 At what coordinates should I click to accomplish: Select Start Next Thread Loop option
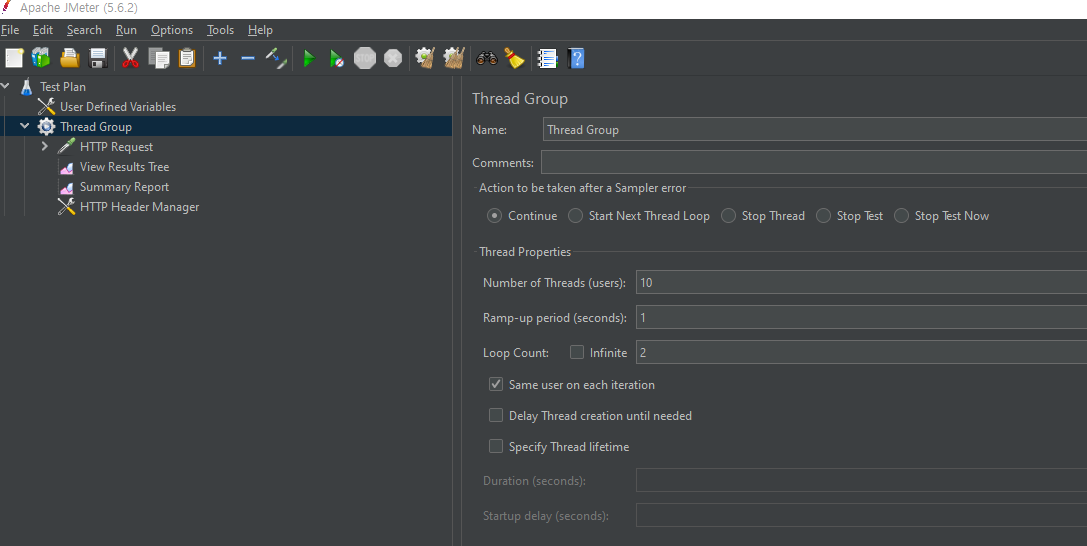point(575,215)
